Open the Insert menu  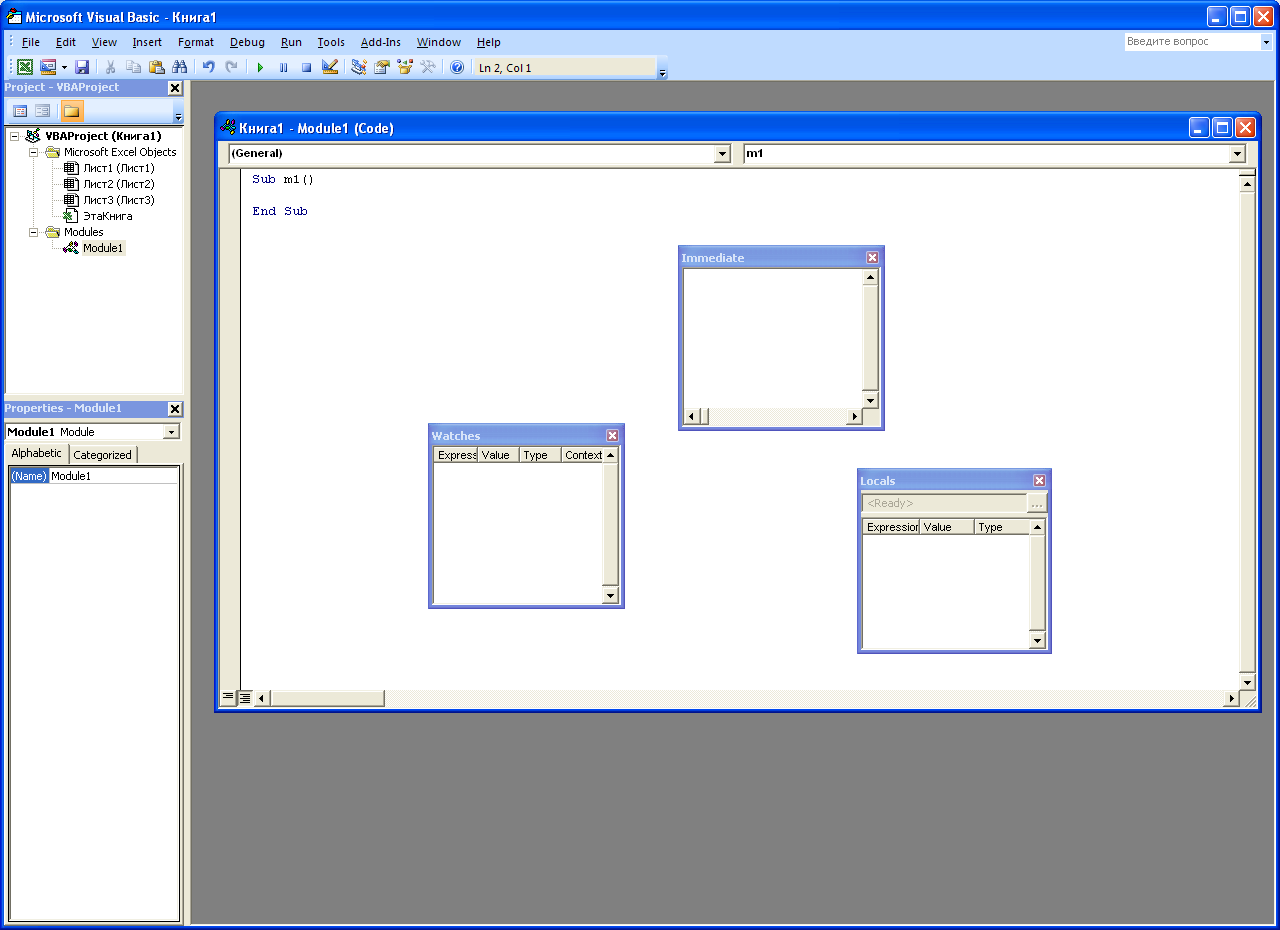point(147,42)
